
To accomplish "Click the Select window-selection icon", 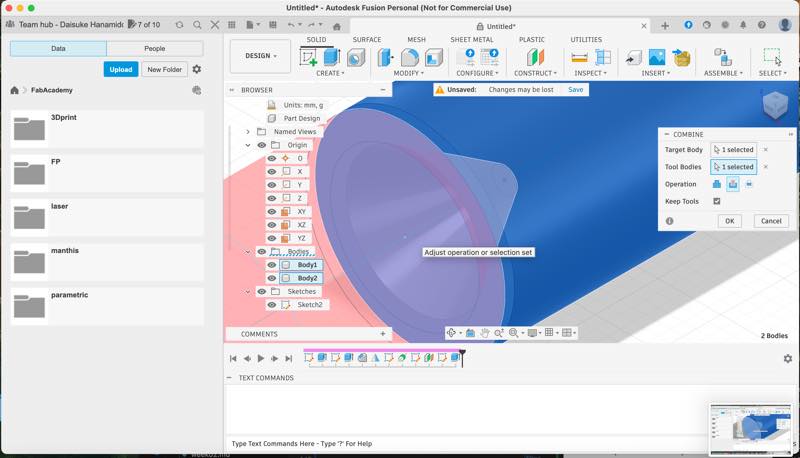I will 772,57.
